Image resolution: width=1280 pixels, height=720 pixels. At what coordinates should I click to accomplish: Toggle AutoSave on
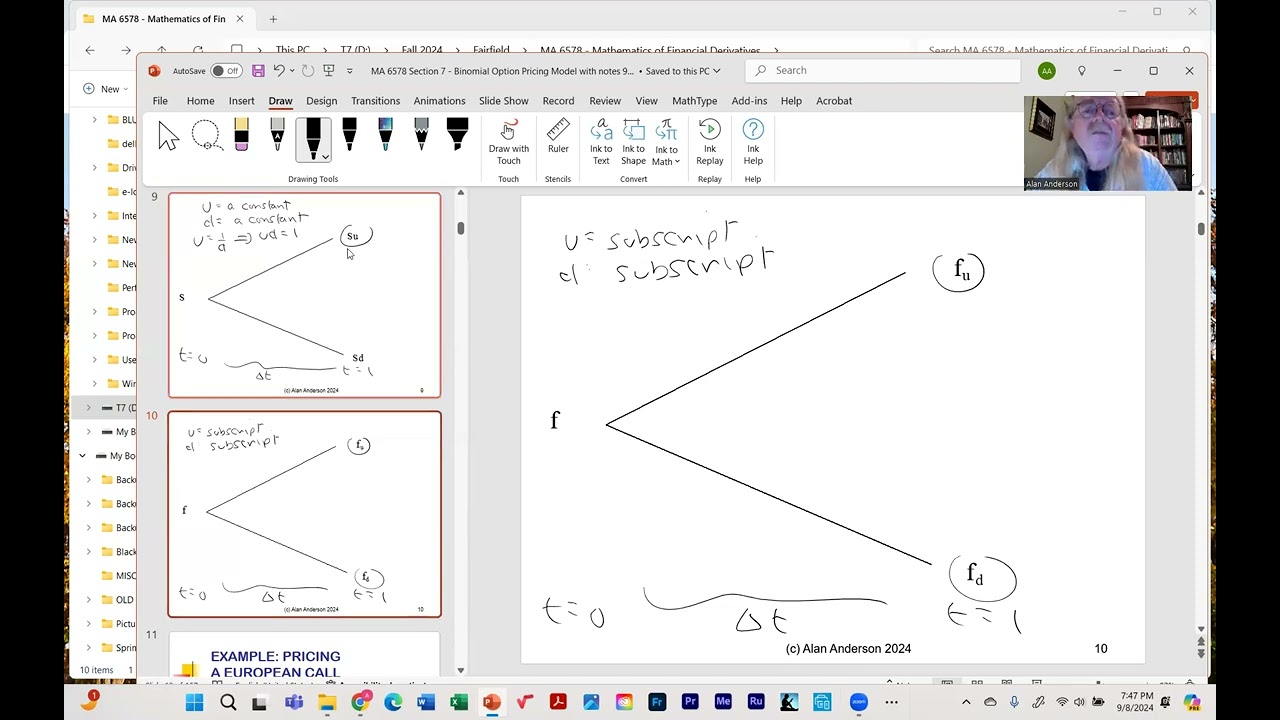(226, 71)
